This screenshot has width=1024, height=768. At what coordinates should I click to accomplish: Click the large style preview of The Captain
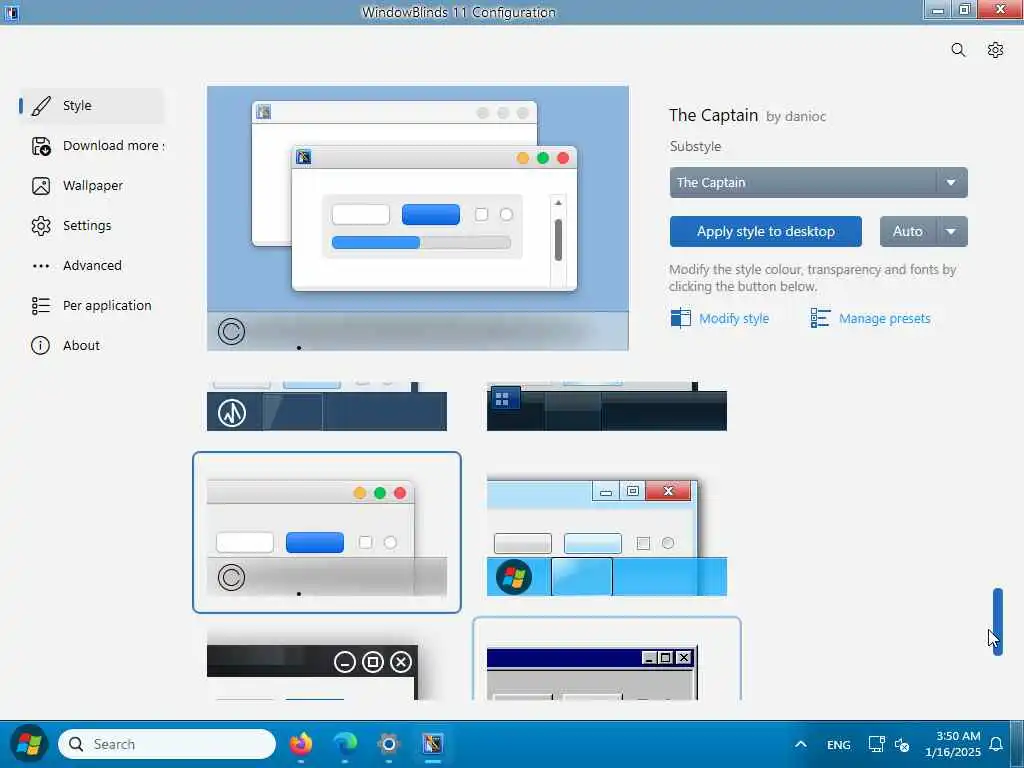(418, 218)
